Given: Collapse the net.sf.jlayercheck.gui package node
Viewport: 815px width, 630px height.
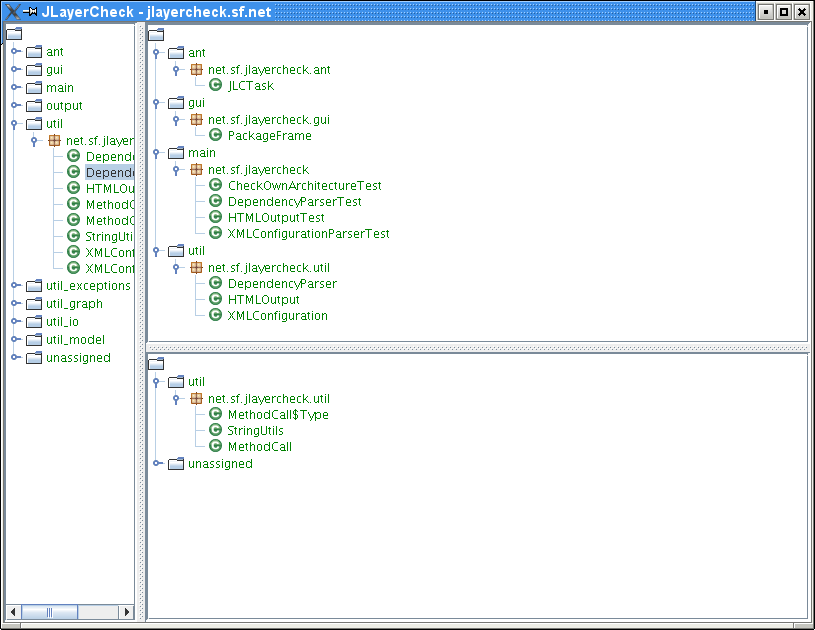Looking at the screenshot, I should pos(176,120).
